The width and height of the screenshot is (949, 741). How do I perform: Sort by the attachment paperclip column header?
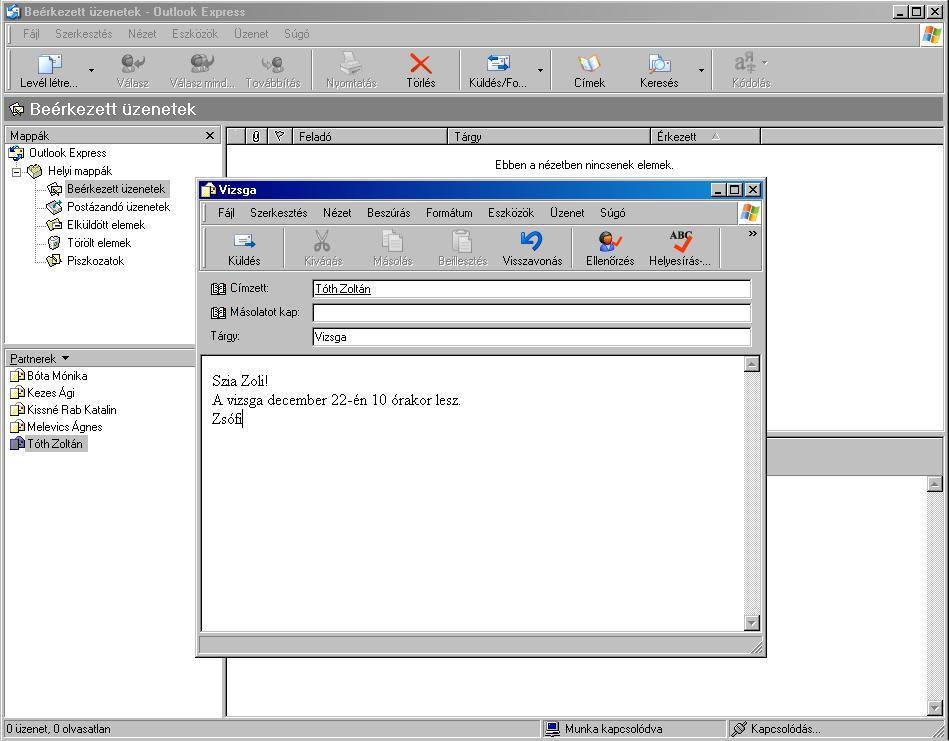[256, 137]
